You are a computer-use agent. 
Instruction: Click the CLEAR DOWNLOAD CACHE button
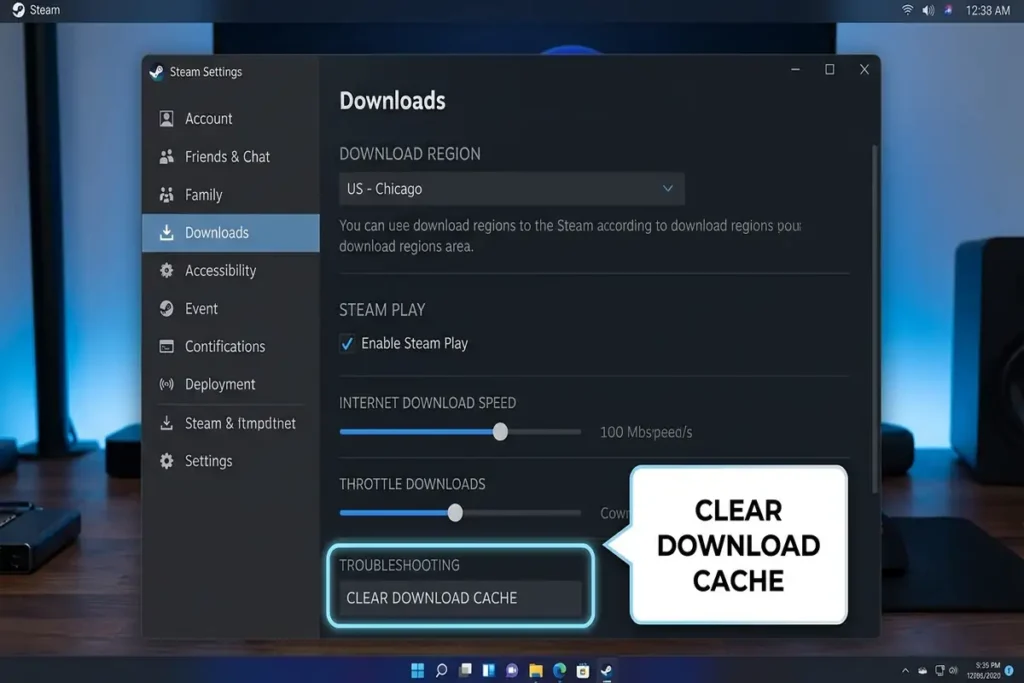tap(460, 598)
